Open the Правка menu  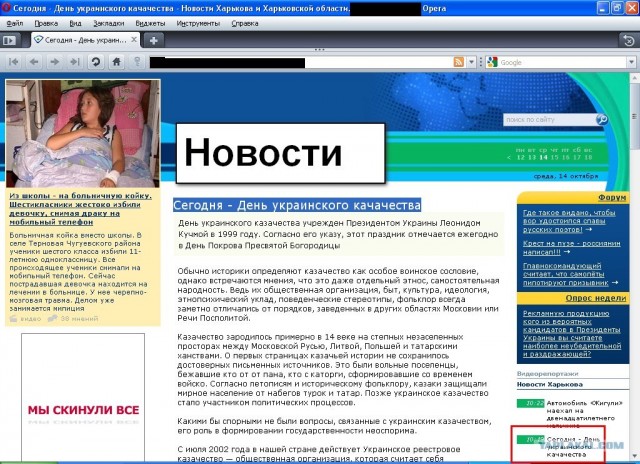click(46, 23)
